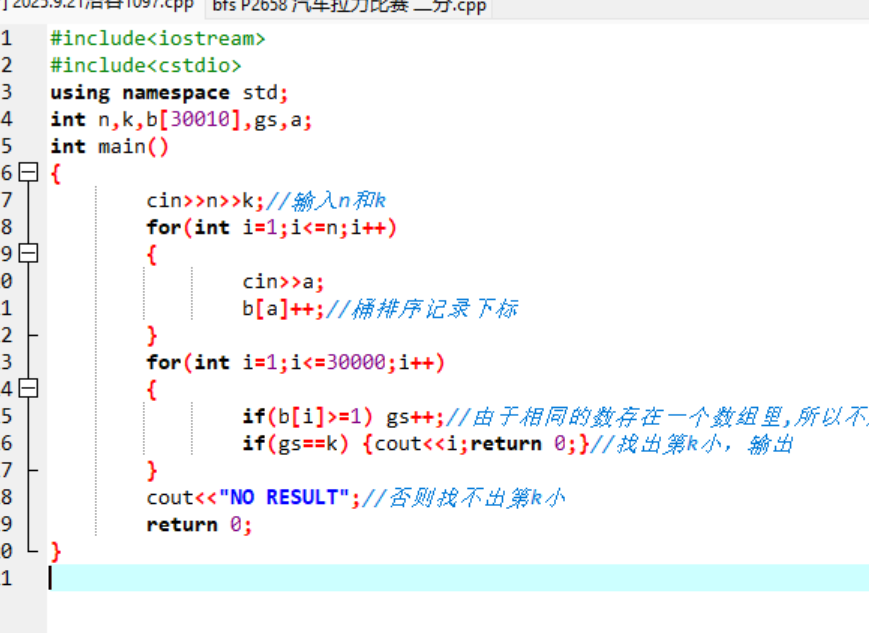This screenshot has width=869, height=633.
Task: Collapse the second for-loop fold box
Action: click(x=28, y=388)
